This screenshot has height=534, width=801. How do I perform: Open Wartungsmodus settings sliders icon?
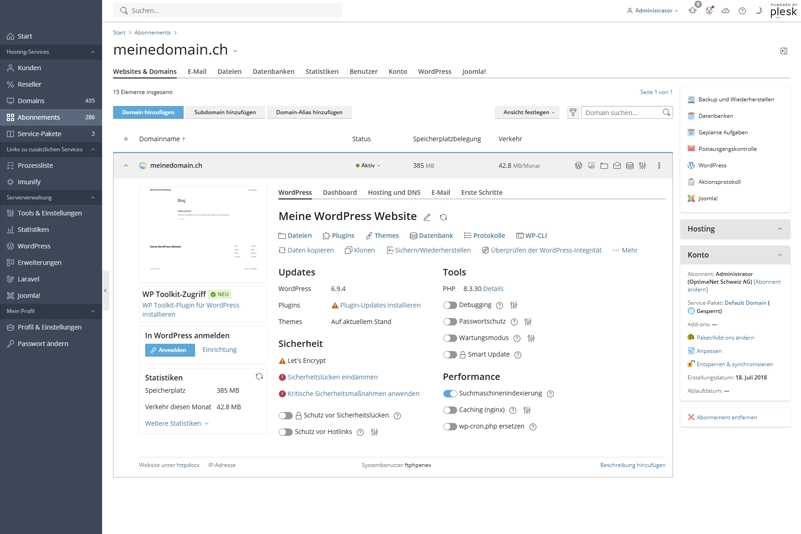531,338
